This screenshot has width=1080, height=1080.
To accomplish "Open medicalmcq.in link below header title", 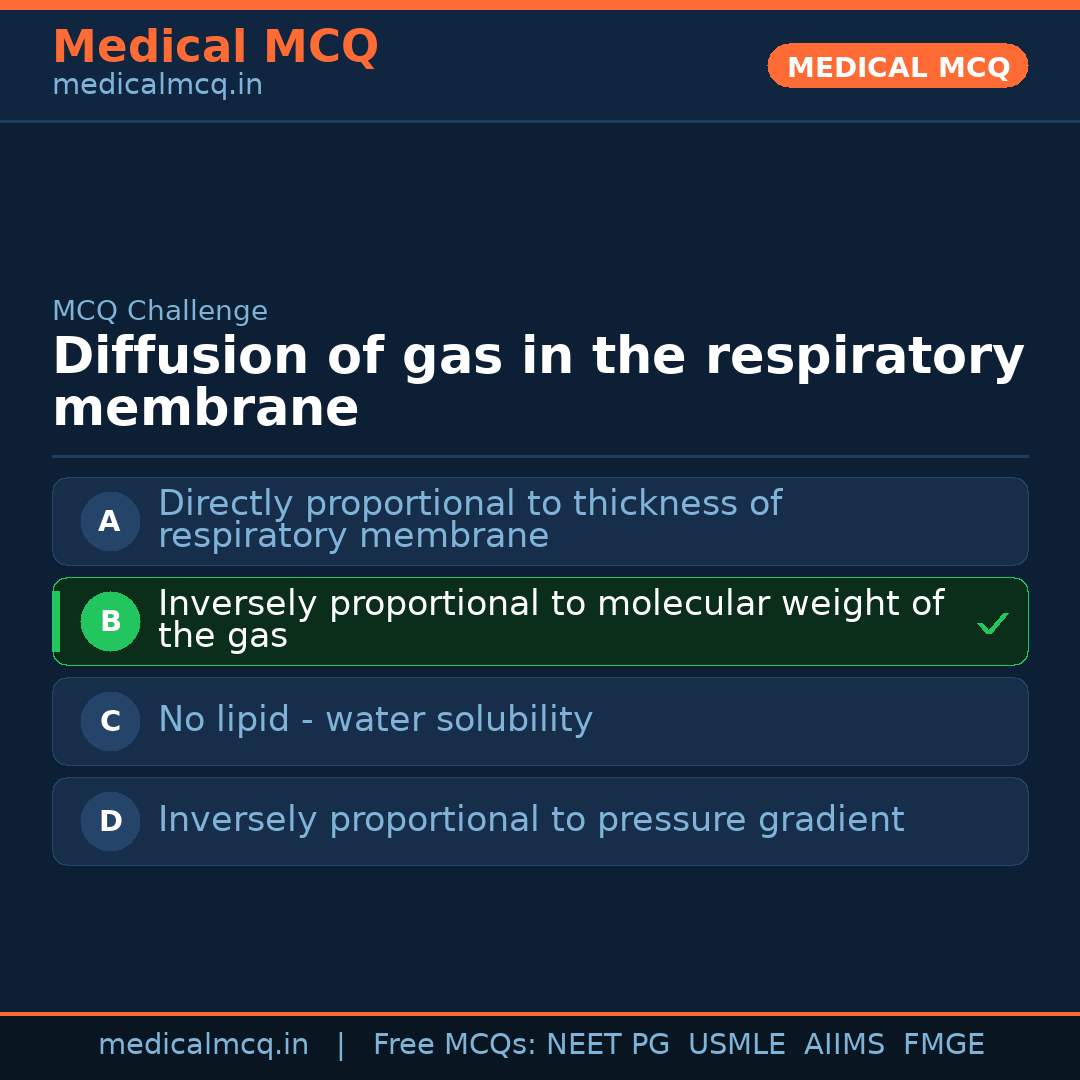I will (157, 85).
